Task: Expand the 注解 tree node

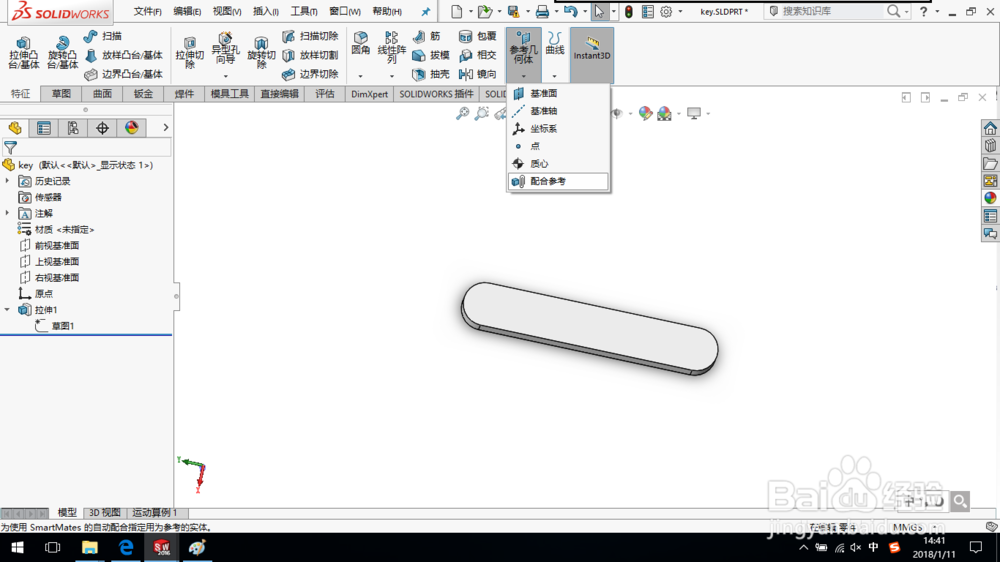Action: click(8, 213)
